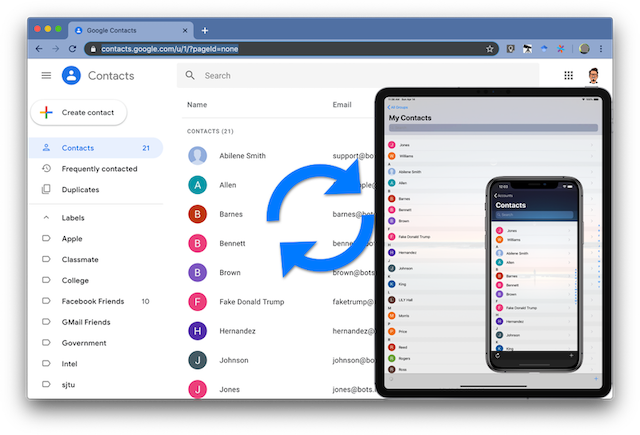Open the Chrome three-dot menu
640x435 pixels.
601,49
